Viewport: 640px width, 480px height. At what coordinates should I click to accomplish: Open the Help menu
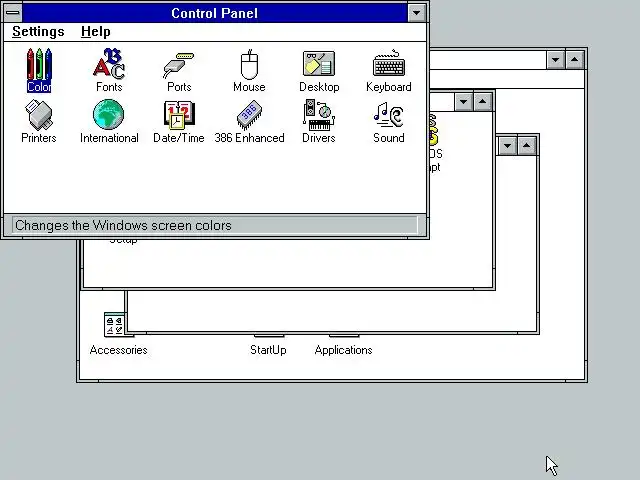coord(96,31)
